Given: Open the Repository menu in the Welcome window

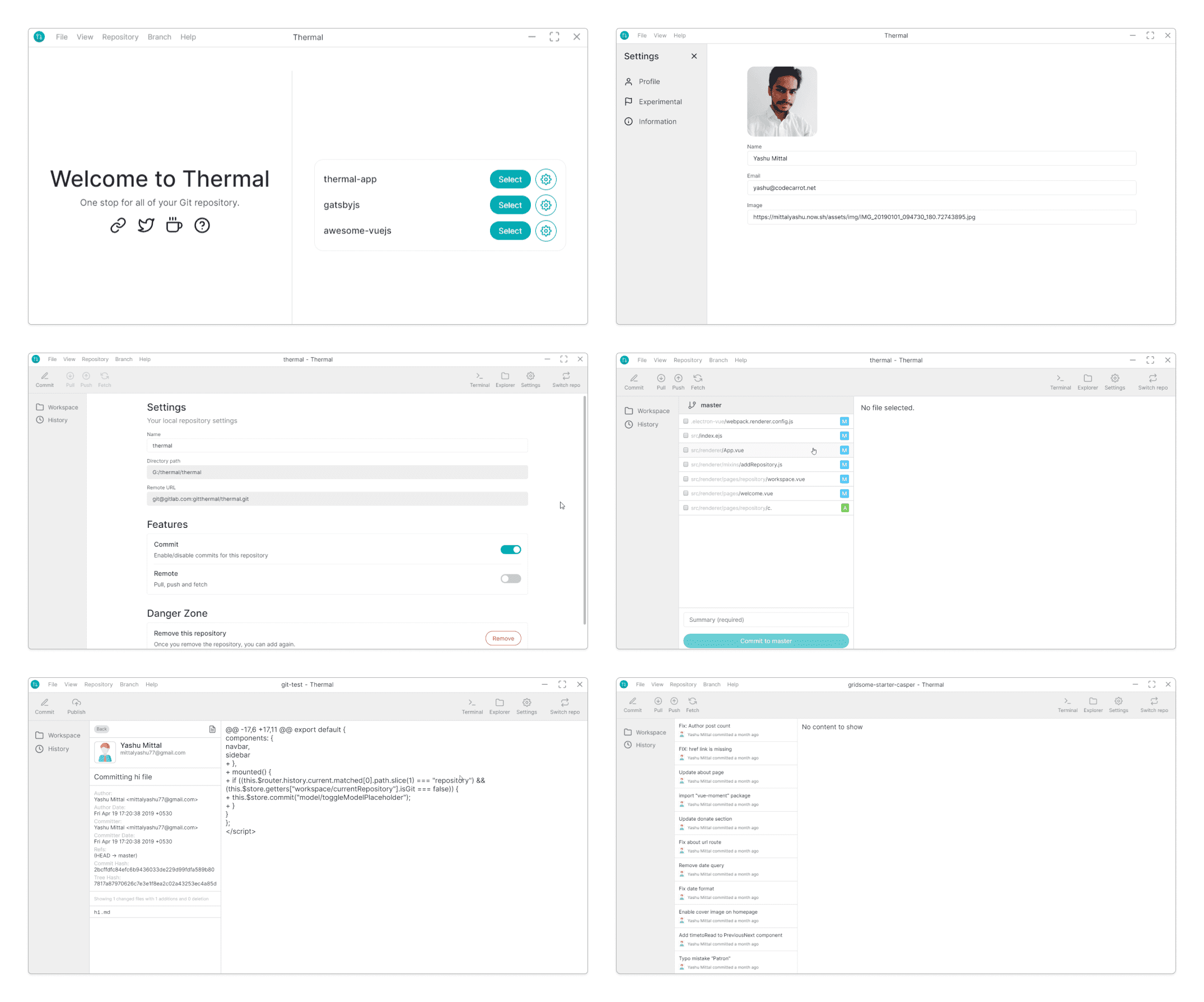Looking at the screenshot, I should tap(120, 38).
